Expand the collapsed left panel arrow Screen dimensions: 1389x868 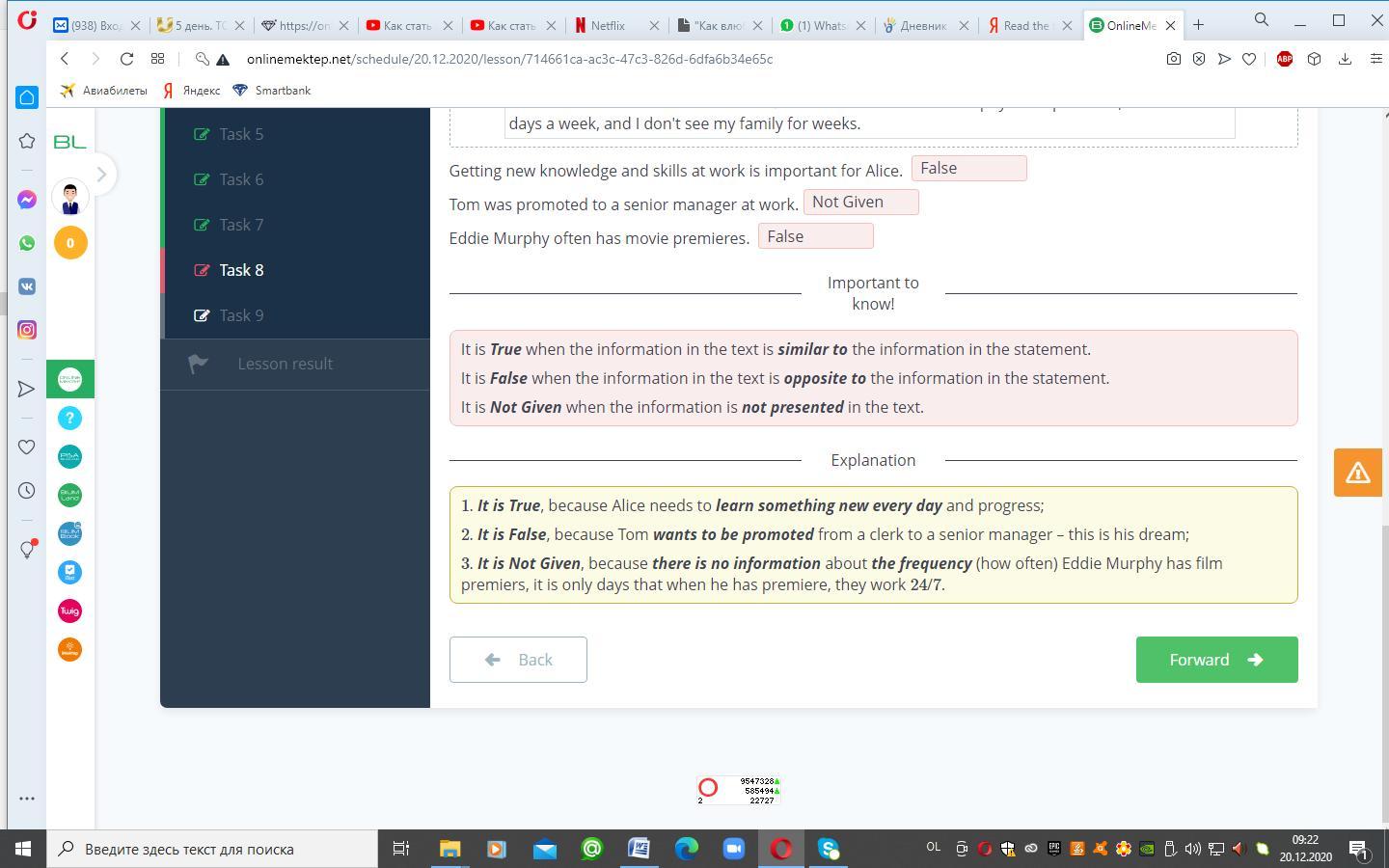coord(101,175)
